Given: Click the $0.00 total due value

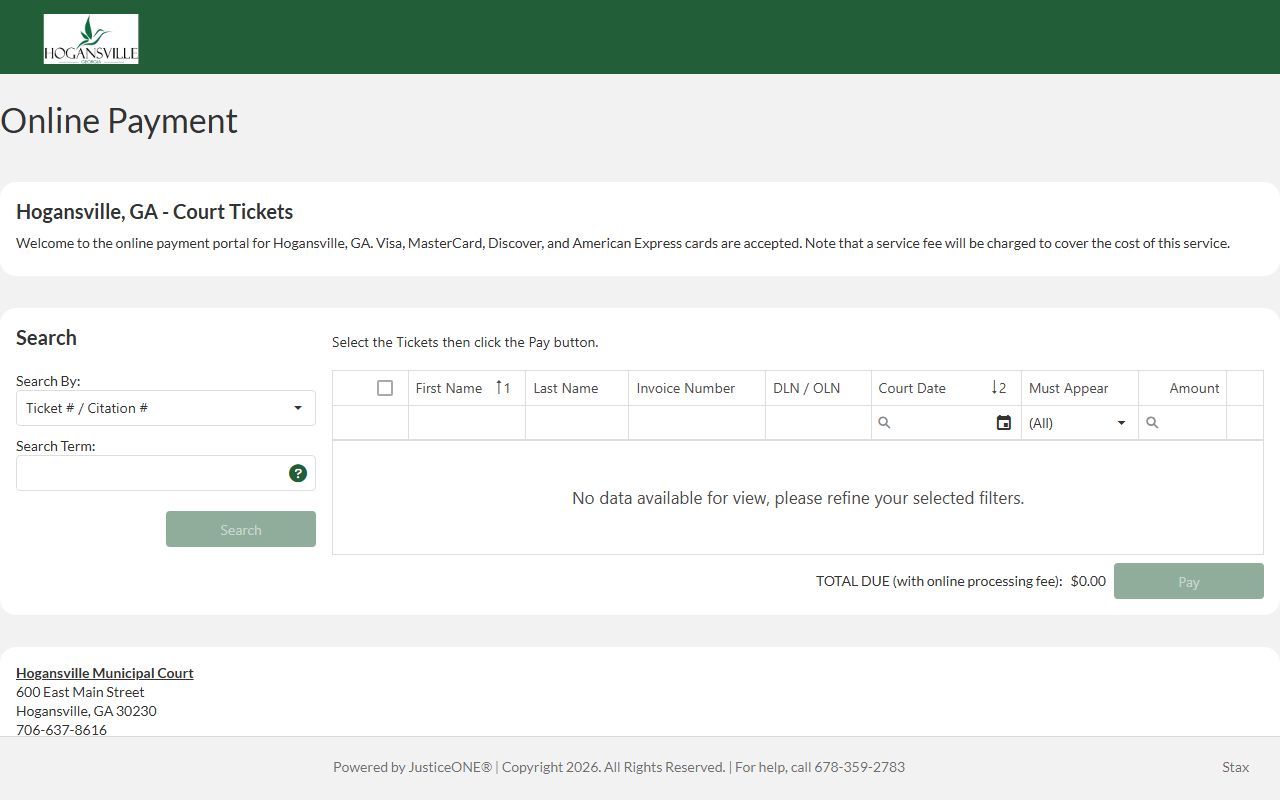Looking at the screenshot, I should [1088, 581].
